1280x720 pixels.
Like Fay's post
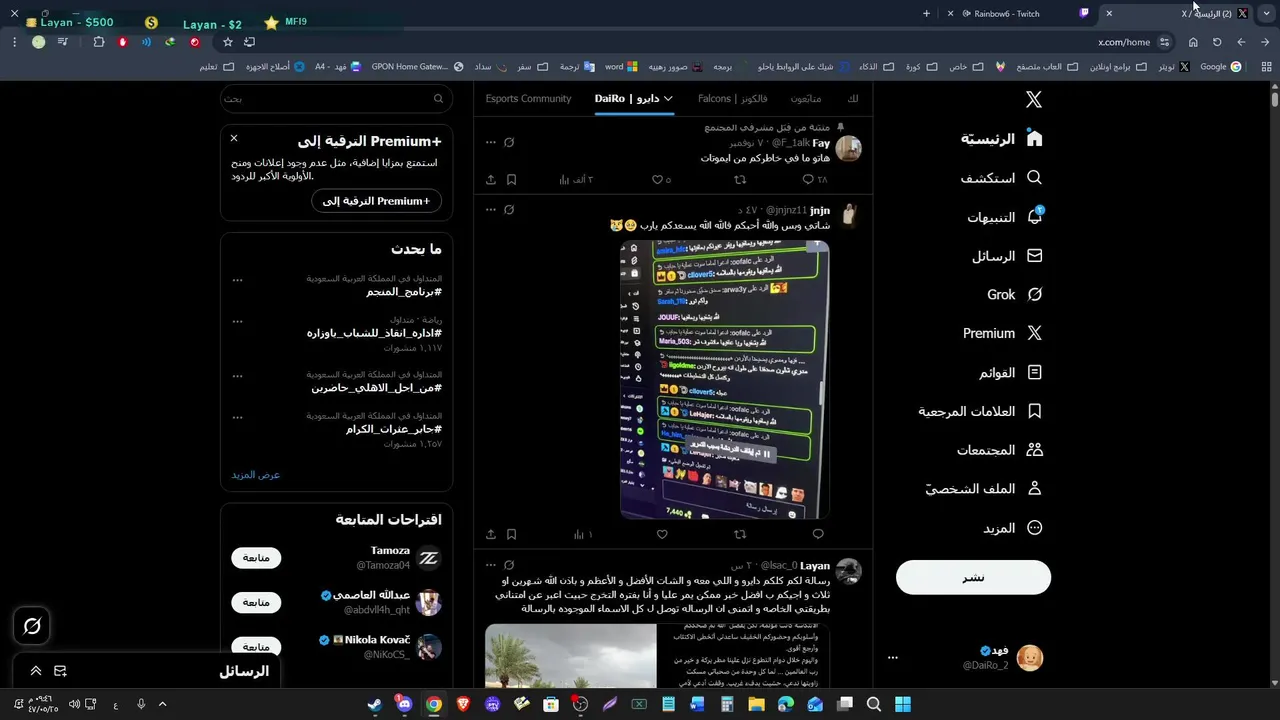coord(661,180)
